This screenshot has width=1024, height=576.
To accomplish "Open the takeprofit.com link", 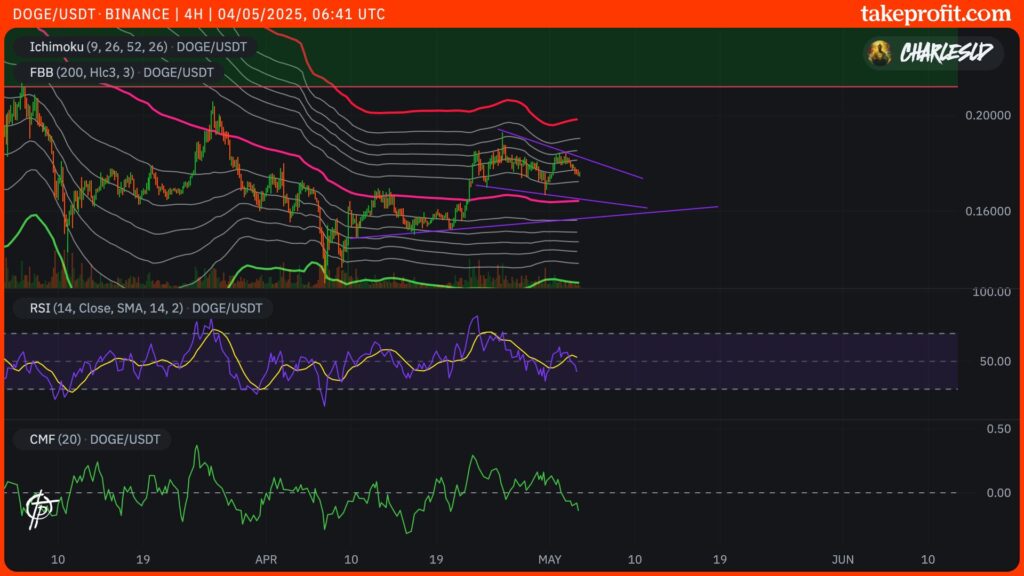I will (x=935, y=14).
